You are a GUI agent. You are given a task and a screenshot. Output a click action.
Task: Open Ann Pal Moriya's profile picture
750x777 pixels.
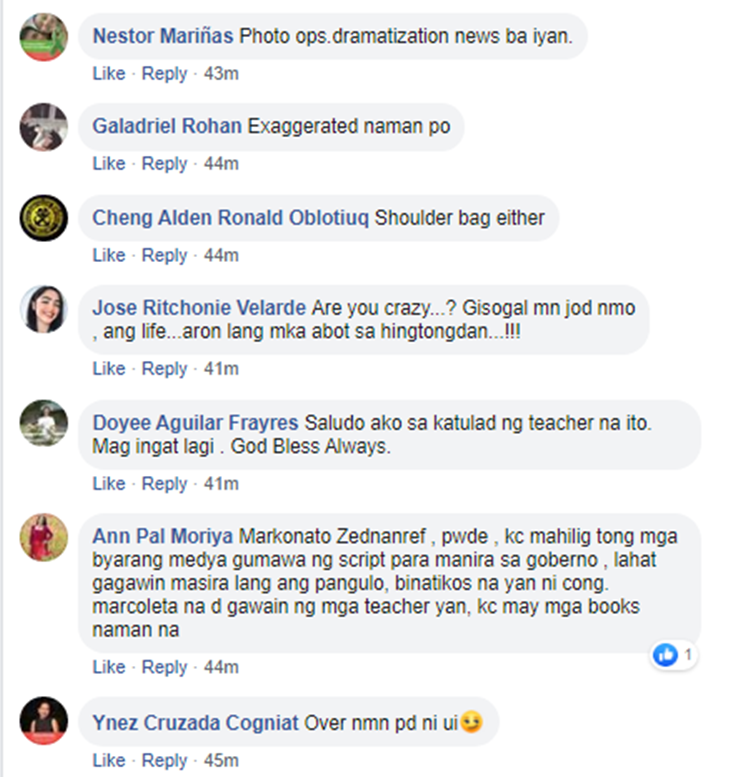[44, 537]
